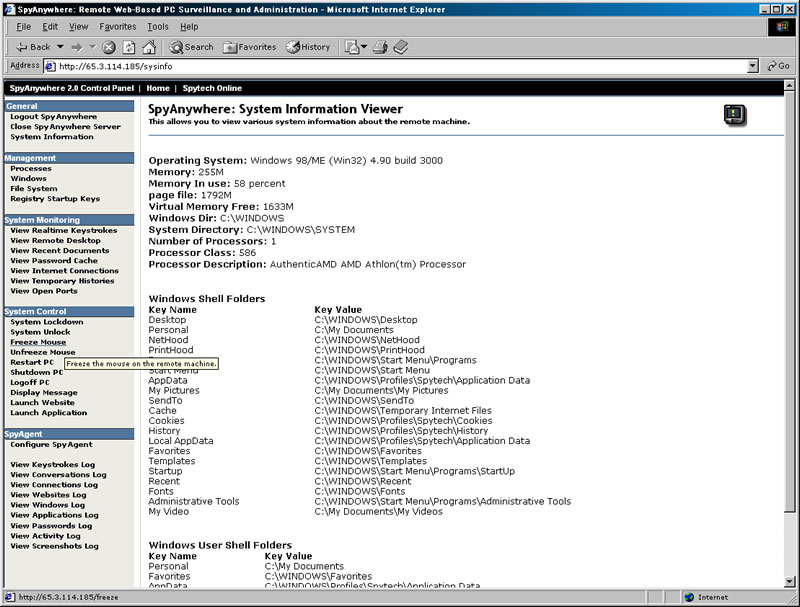Image resolution: width=800 pixels, height=607 pixels.
Task: Click the View Internet Connections link
Action: 64,271
